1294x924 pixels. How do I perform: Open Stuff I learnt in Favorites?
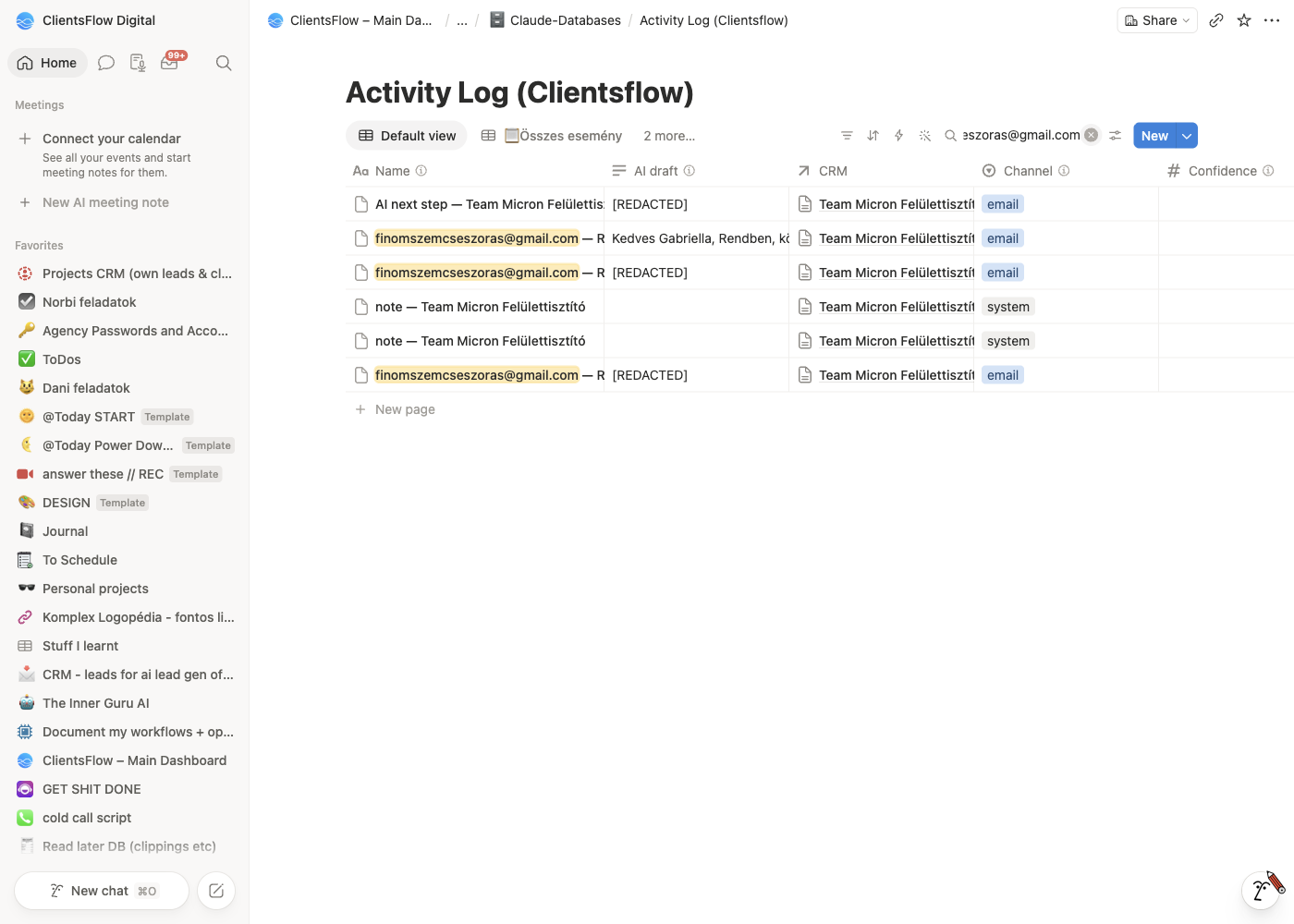[x=125, y=646]
